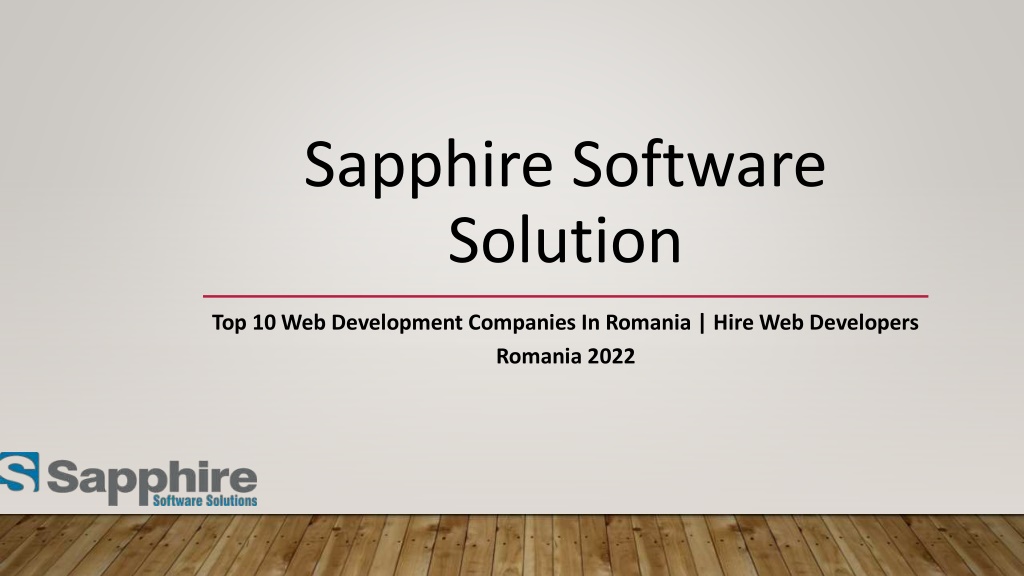1024x576 pixels.
Task: Click the blue S emblem in logo
Action: point(19,472)
